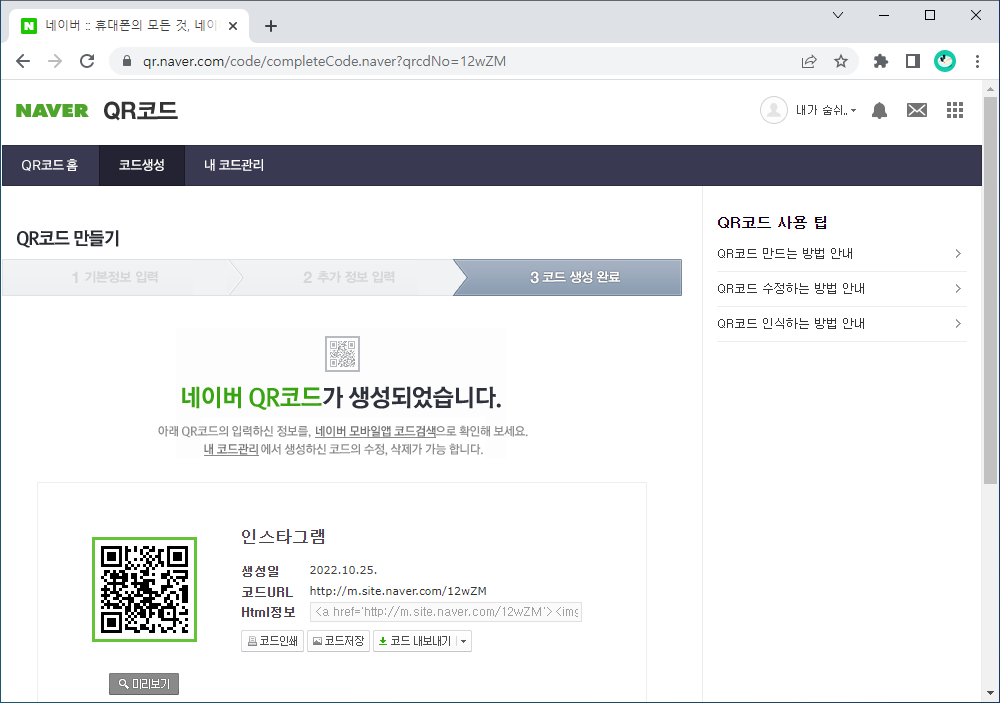Reload the page with the refresh icon
1000x703 pixels.
(x=87, y=61)
